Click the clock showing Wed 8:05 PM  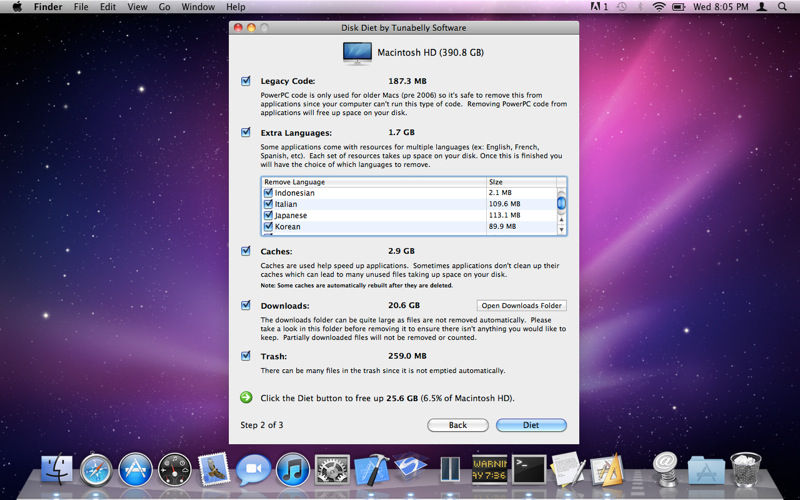point(720,7)
